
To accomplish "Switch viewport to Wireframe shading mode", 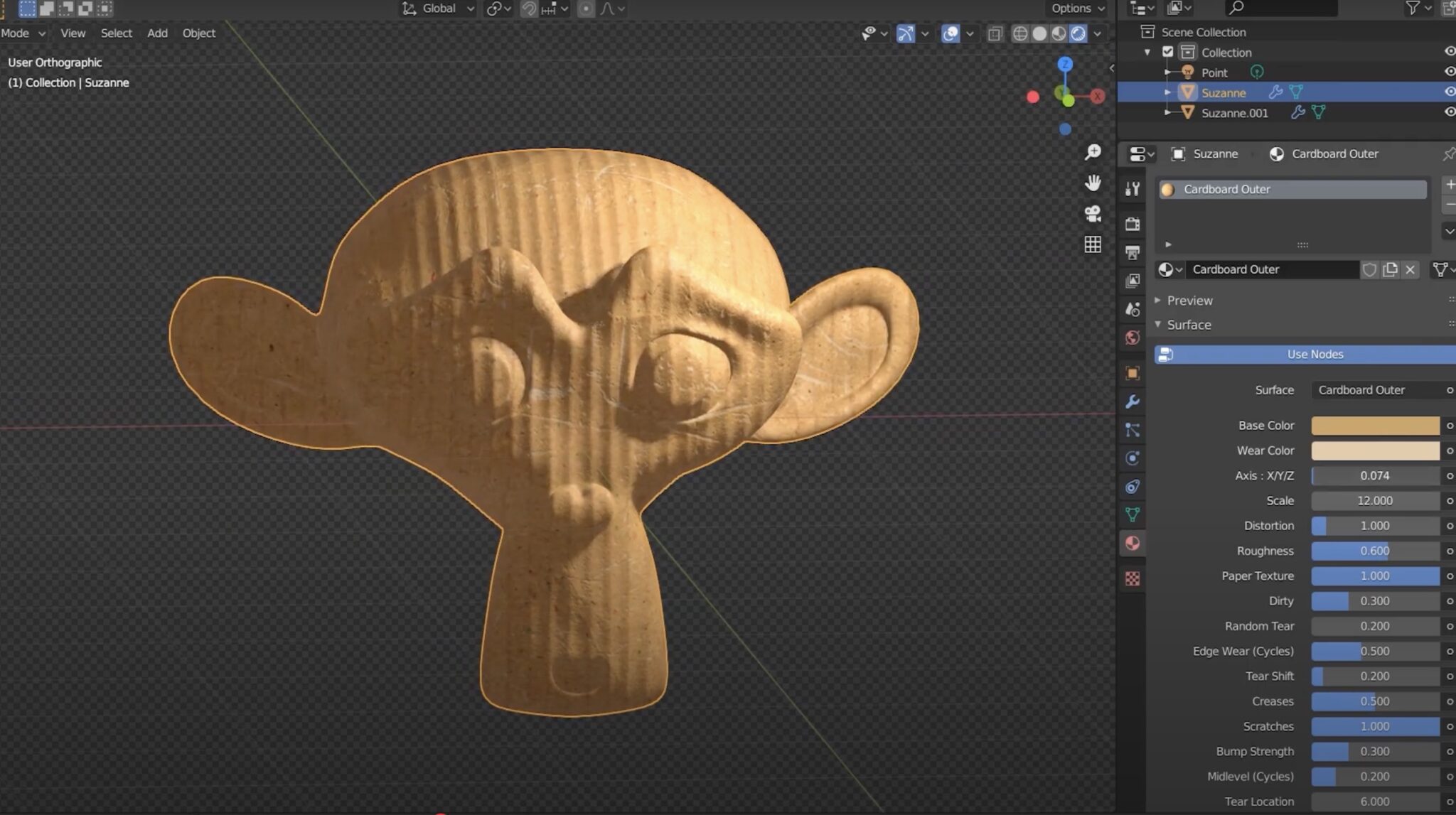I will [1020, 33].
